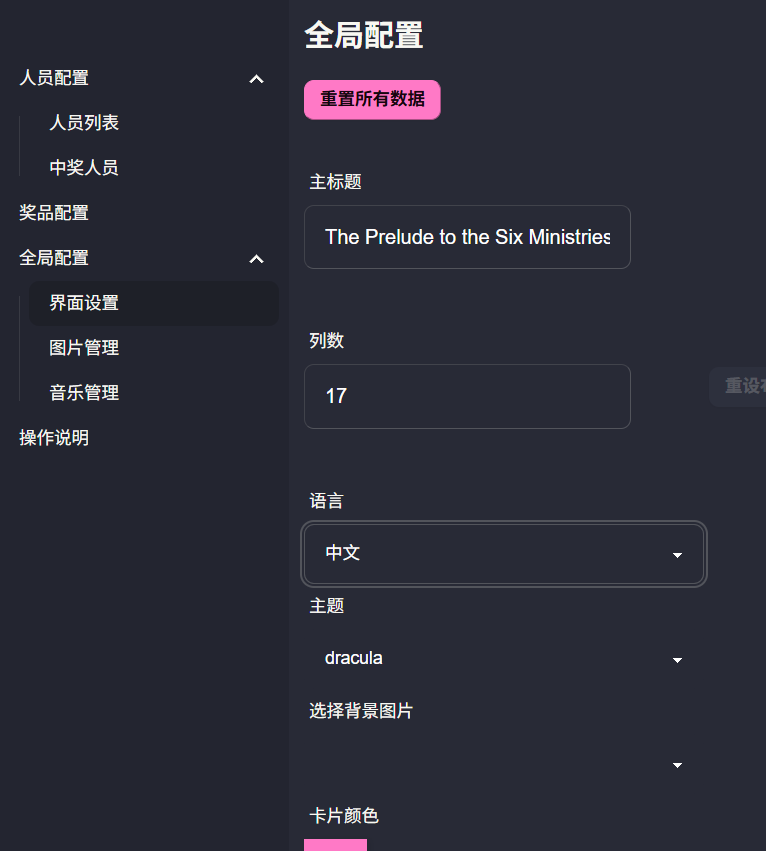Click the 列数 input showing 17
The width and height of the screenshot is (766, 851).
pyautogui.click(x=467, y=396)
